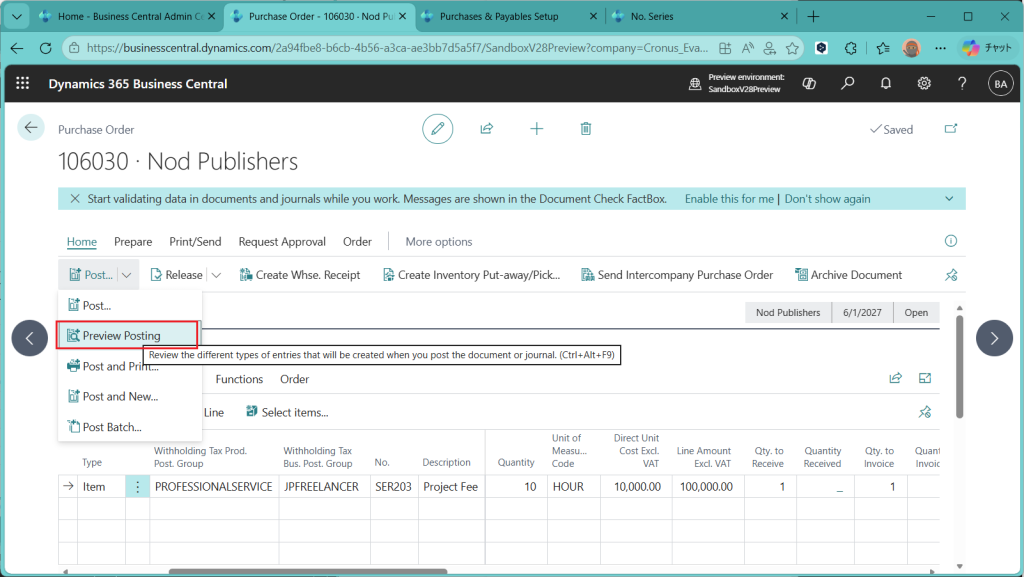Click Archive Document button
The height and width of the screenshot is (577, 1024).
click(849, 275)
